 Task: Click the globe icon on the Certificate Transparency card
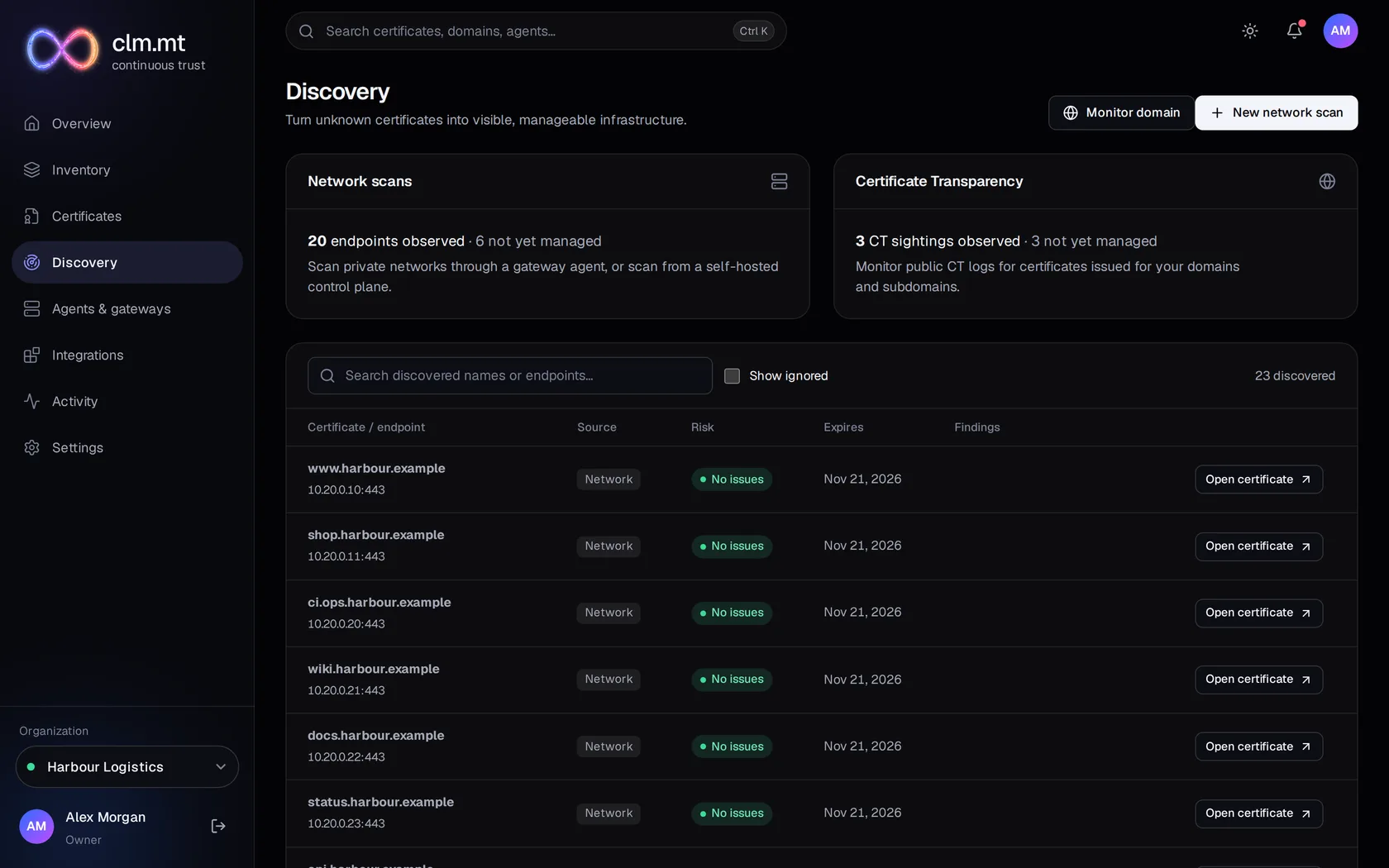(x=1327, y=181)
